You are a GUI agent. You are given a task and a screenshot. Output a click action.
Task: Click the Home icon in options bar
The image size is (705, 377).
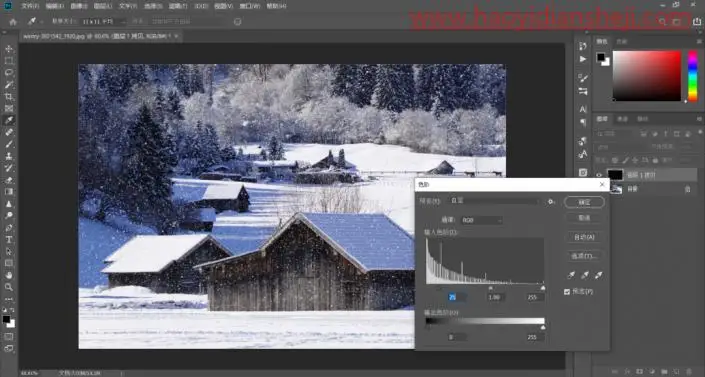coord(13,21)
